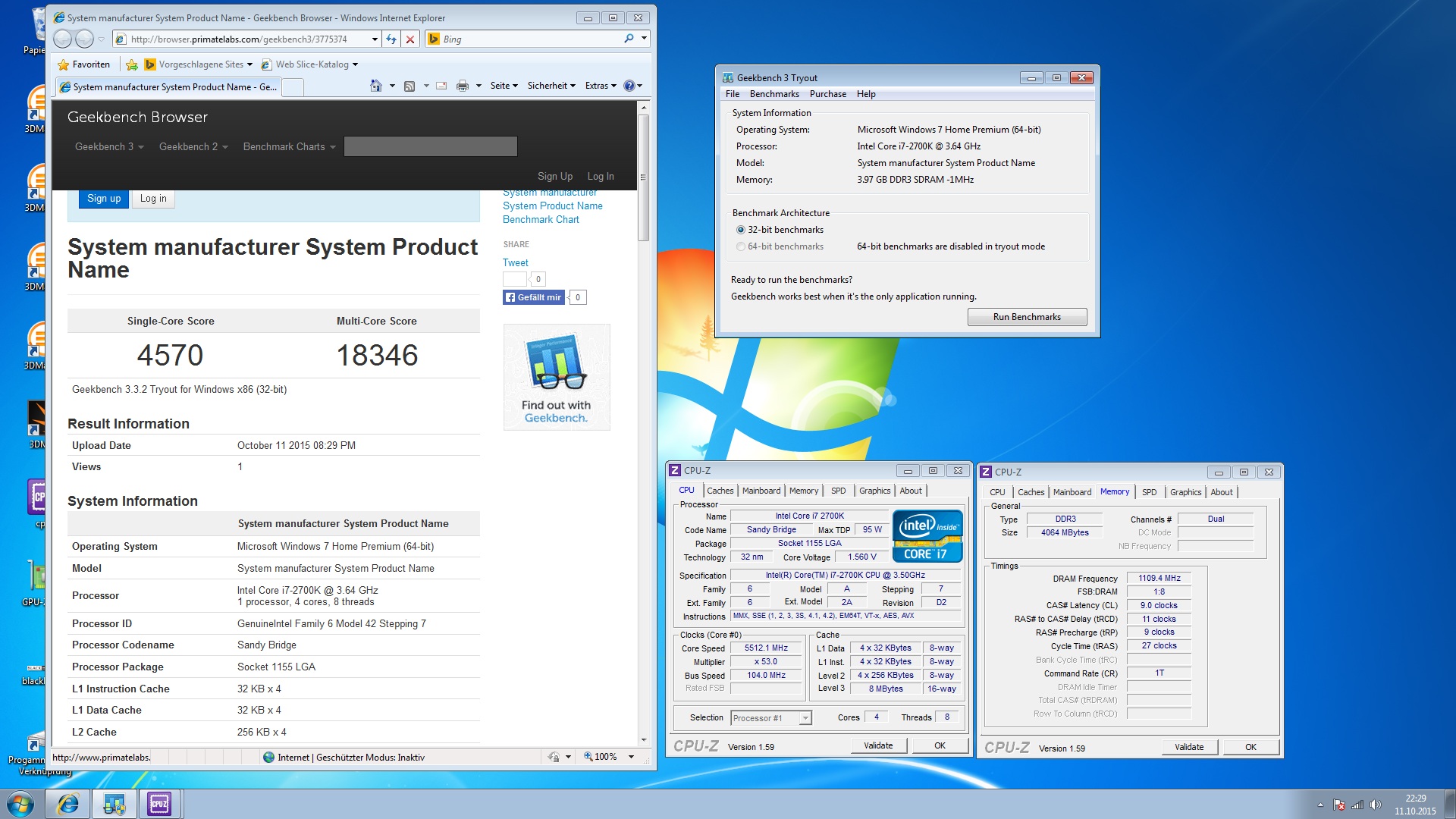Go back in Internet Explorer

click(63, 39)
